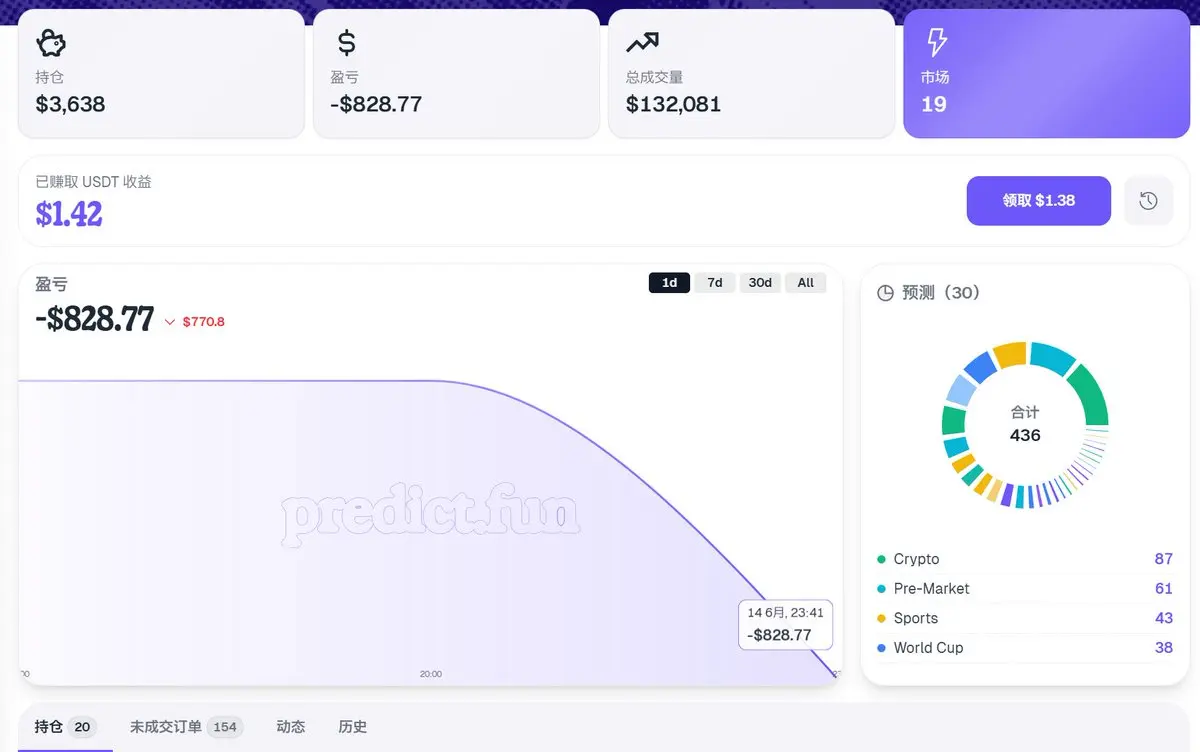Click the piggy bank holdings icon

tap(51, 43)
